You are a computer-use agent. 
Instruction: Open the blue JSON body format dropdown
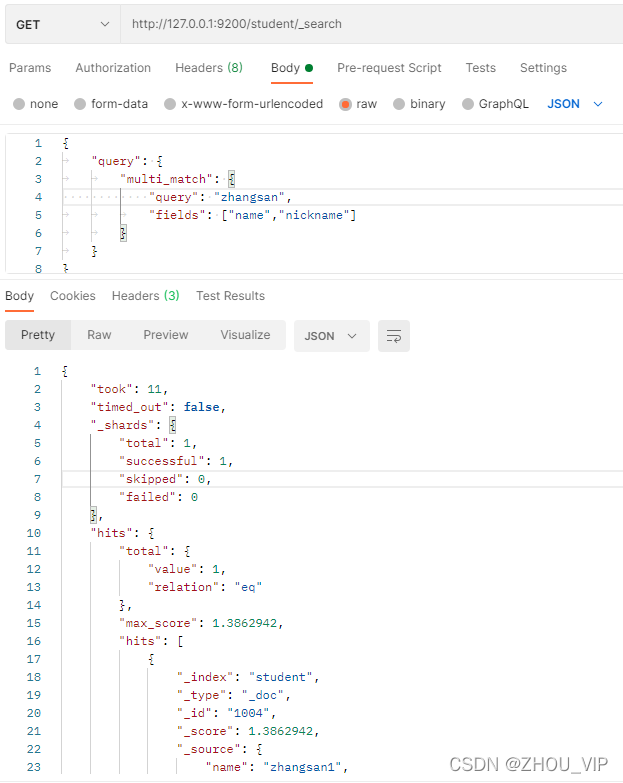pyautogui.click(x=575, y=104)
